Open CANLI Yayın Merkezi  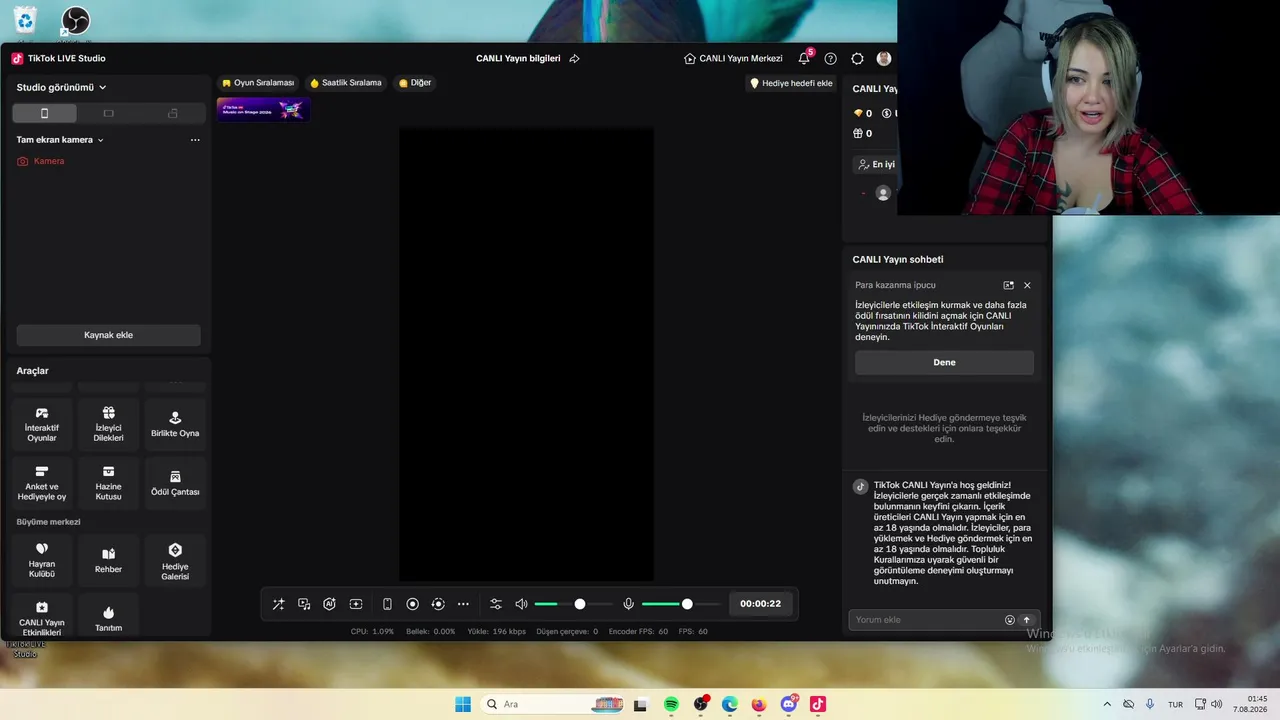click(733, 59)
